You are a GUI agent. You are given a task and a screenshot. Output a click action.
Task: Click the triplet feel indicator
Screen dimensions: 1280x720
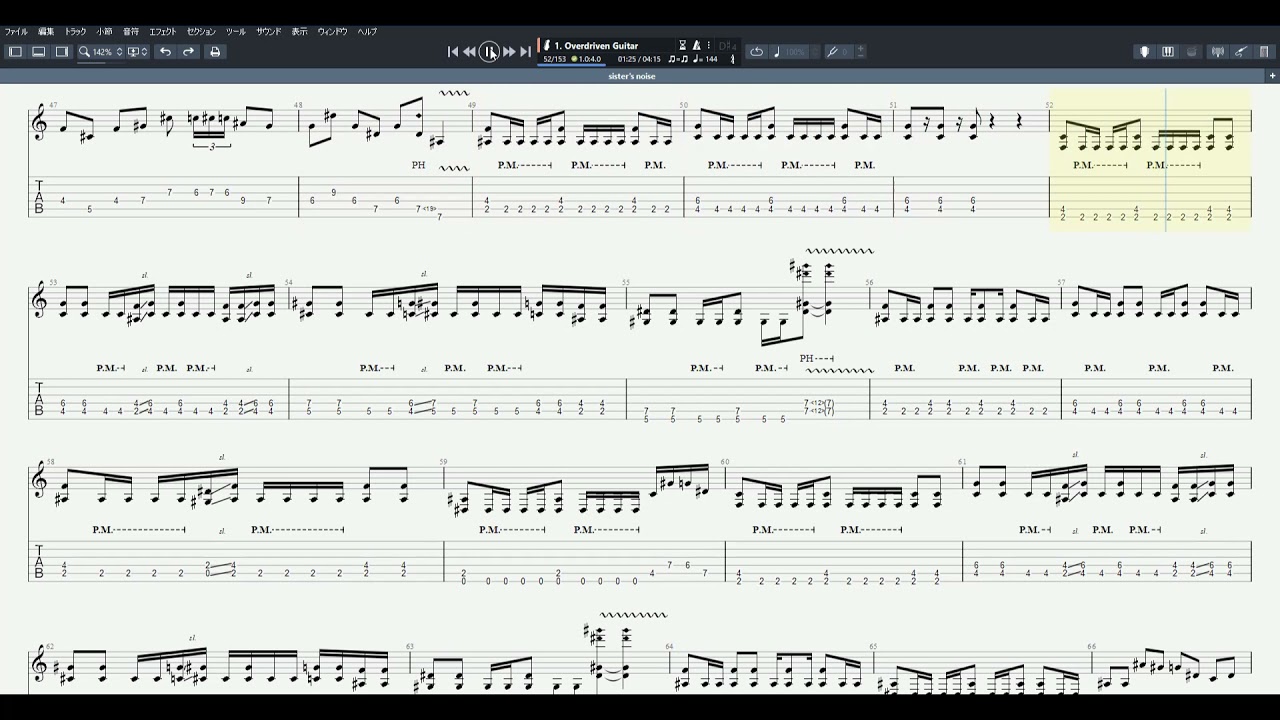click(x=678, y=59)
